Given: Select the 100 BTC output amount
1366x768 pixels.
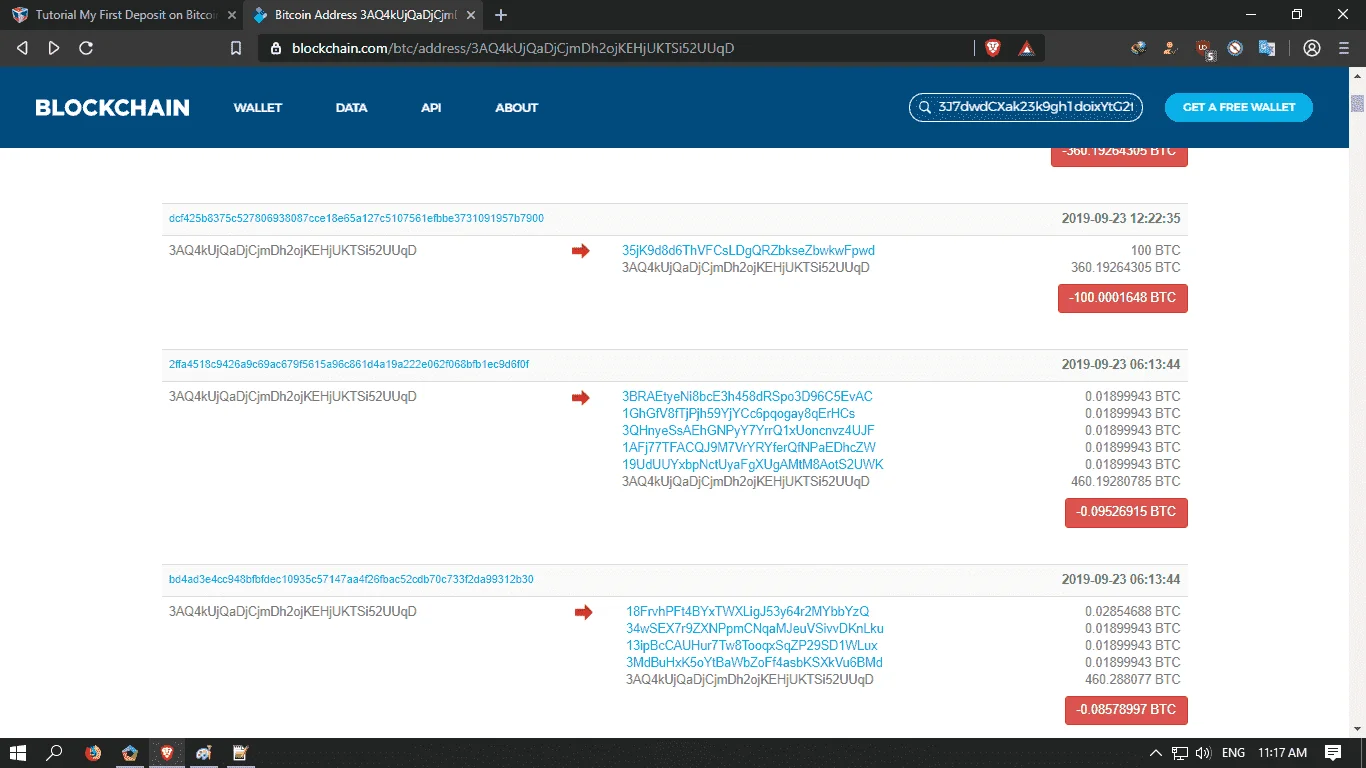Looking at the screenshot, I should click(1155, 251).
